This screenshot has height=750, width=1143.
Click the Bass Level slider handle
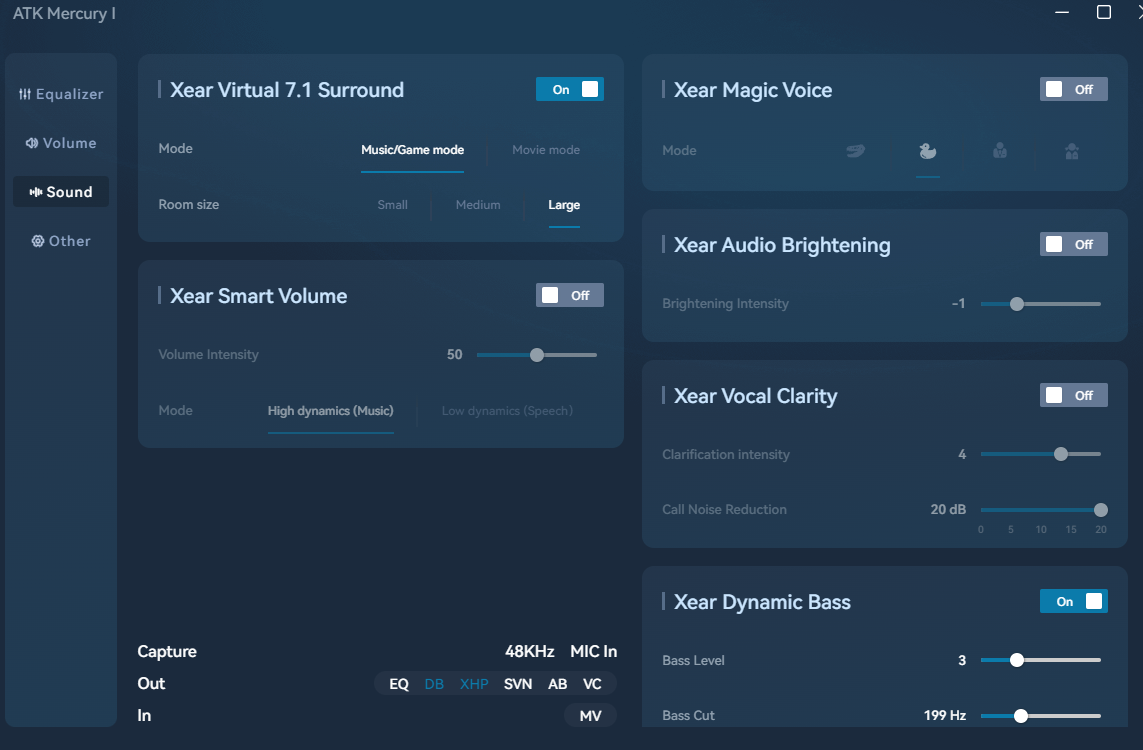1017,660
